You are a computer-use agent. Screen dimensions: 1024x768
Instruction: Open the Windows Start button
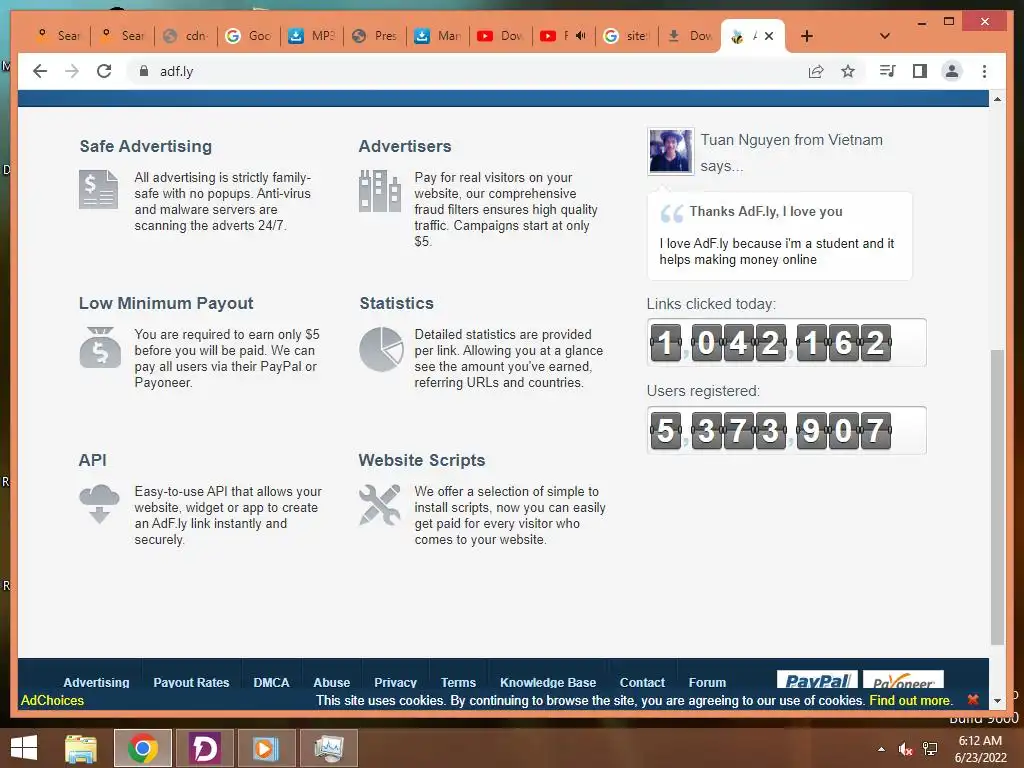coord(24,748)
